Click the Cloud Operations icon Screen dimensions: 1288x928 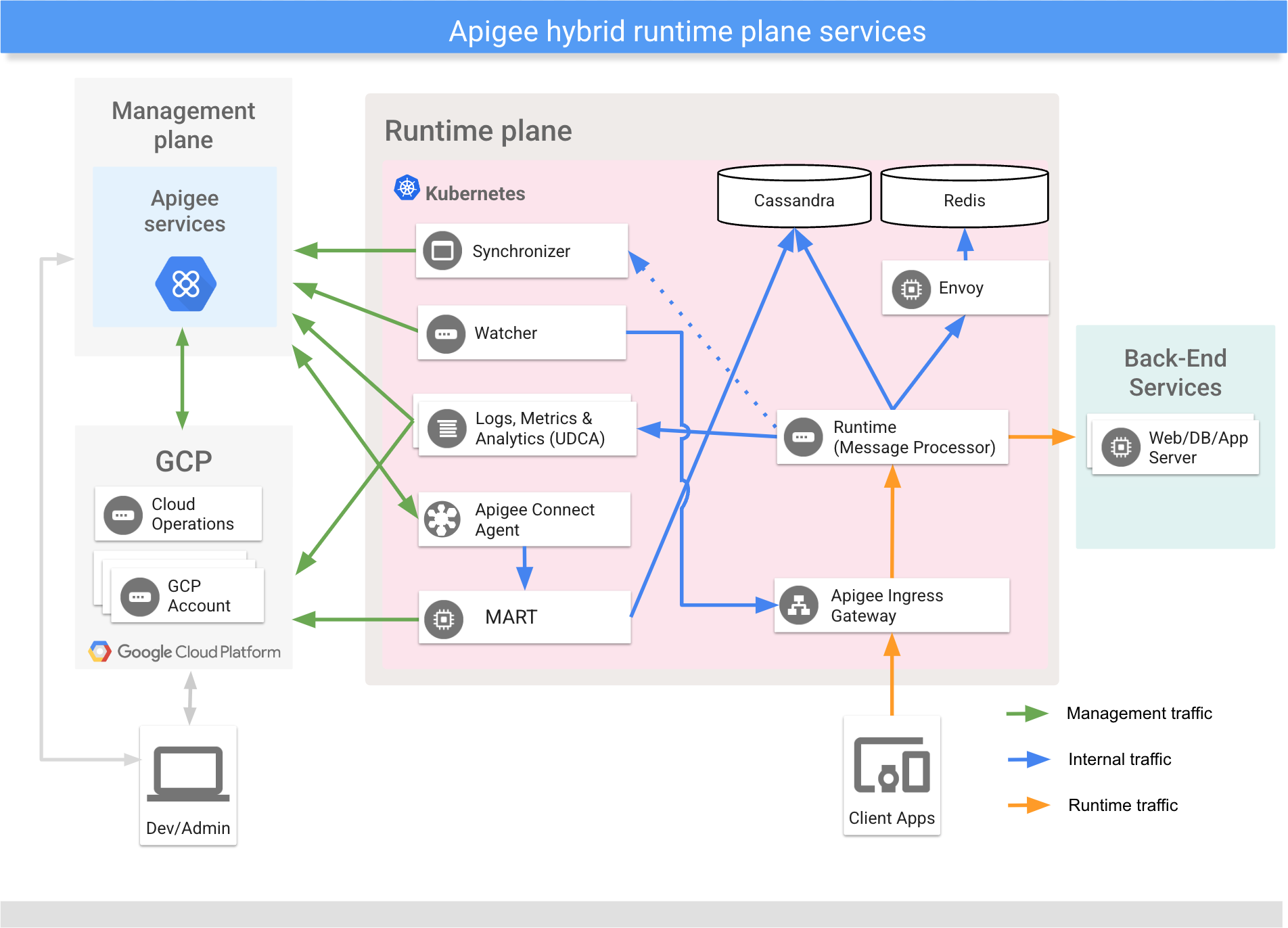coord(122,514)
